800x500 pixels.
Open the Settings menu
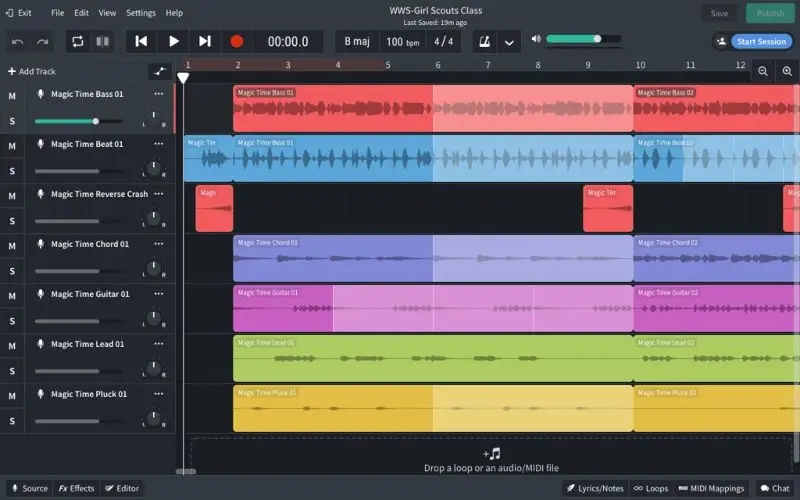pyautogui.click(x=141, y=13)
